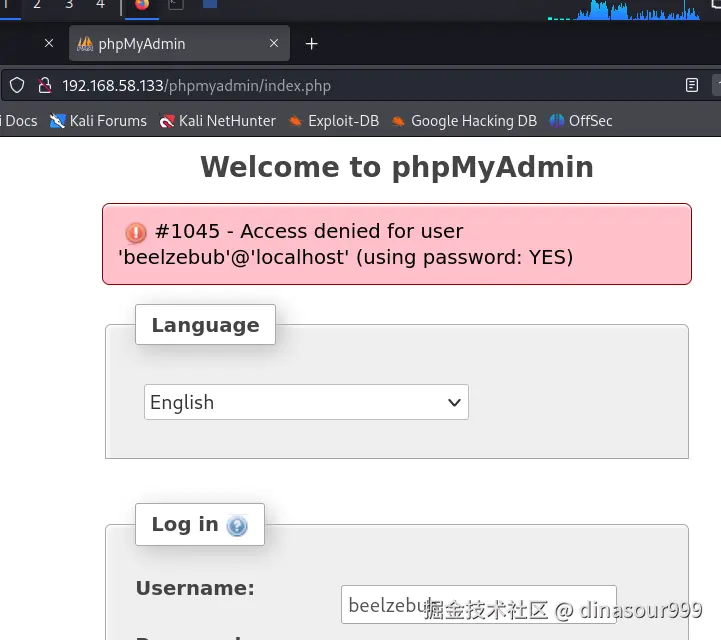Click the URL address bar
Image resolution: width=721 pixels, height=640 pixels.
359,86
